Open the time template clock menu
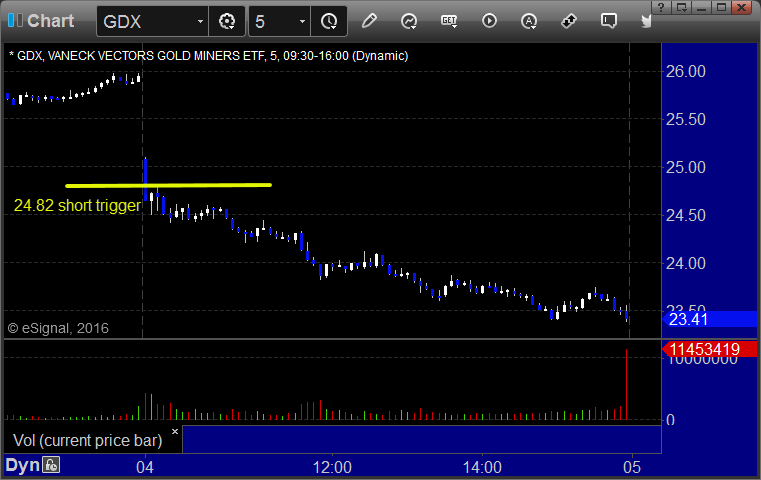 click(329, 21)
